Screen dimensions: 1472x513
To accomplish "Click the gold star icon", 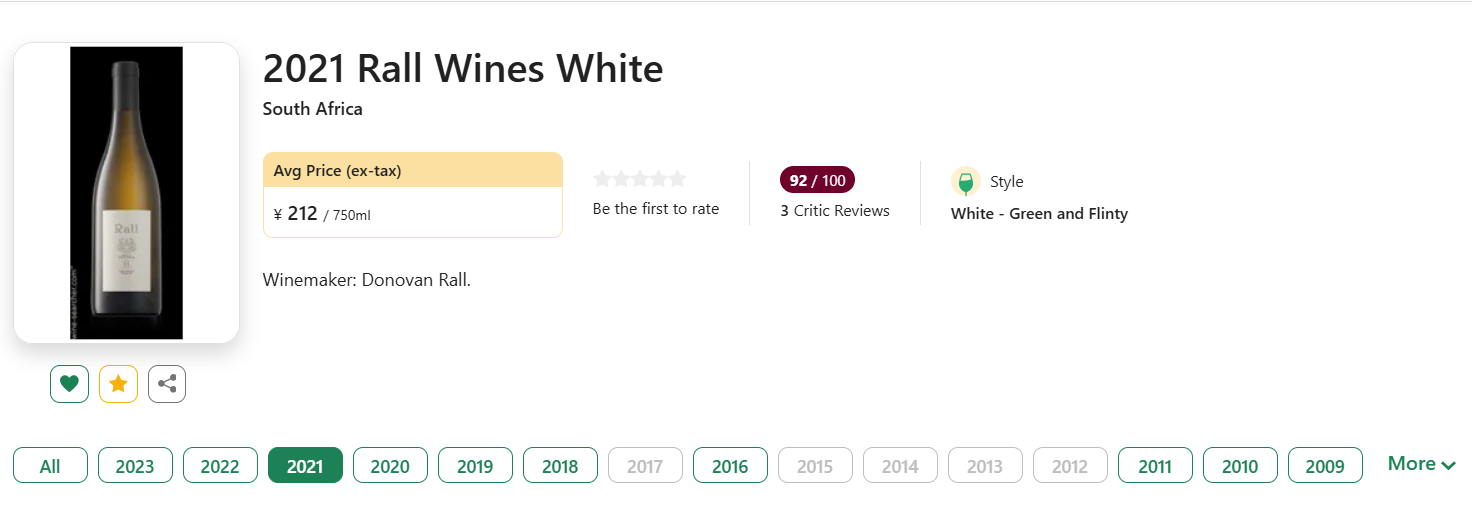I will tap(118, 384).
